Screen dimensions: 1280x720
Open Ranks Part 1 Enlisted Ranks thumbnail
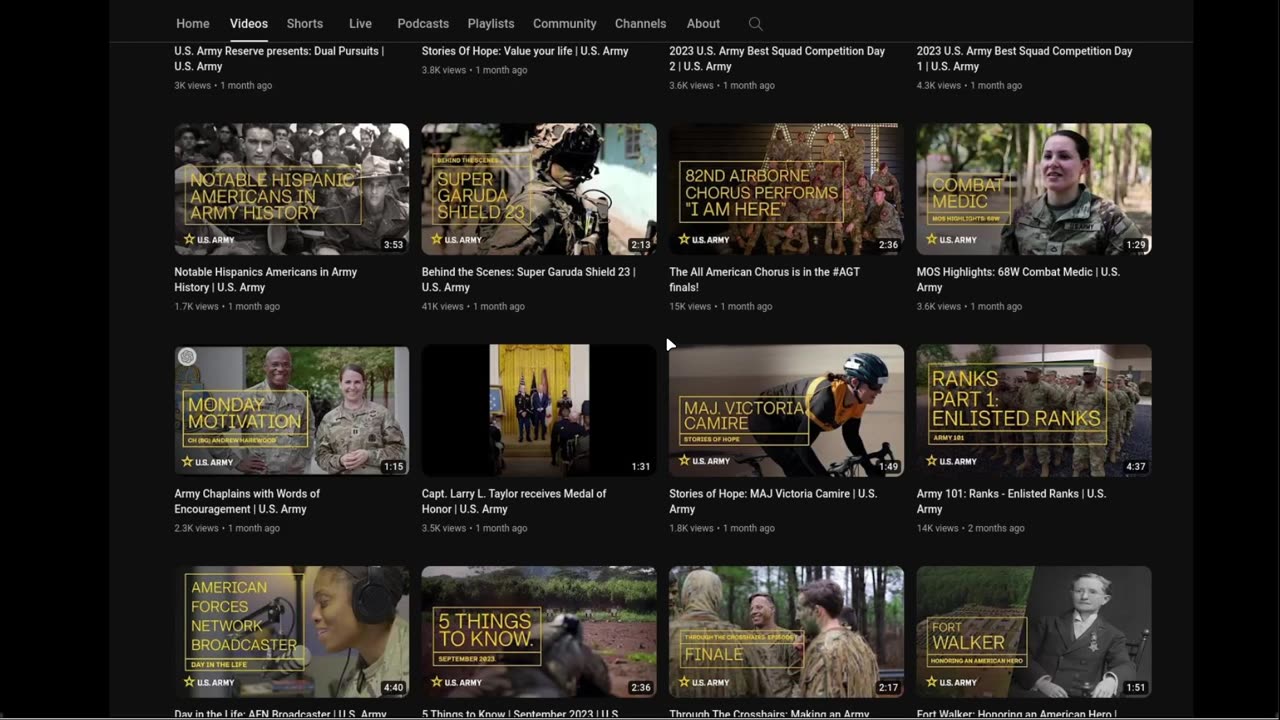1034,411
